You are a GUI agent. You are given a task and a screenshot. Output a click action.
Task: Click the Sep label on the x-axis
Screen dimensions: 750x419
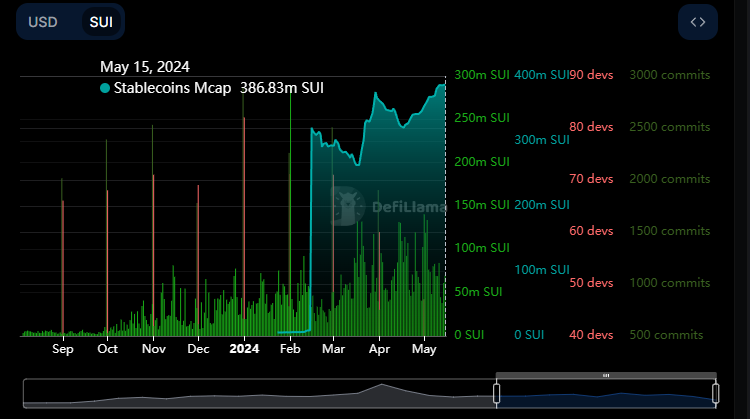pos(63,349)
